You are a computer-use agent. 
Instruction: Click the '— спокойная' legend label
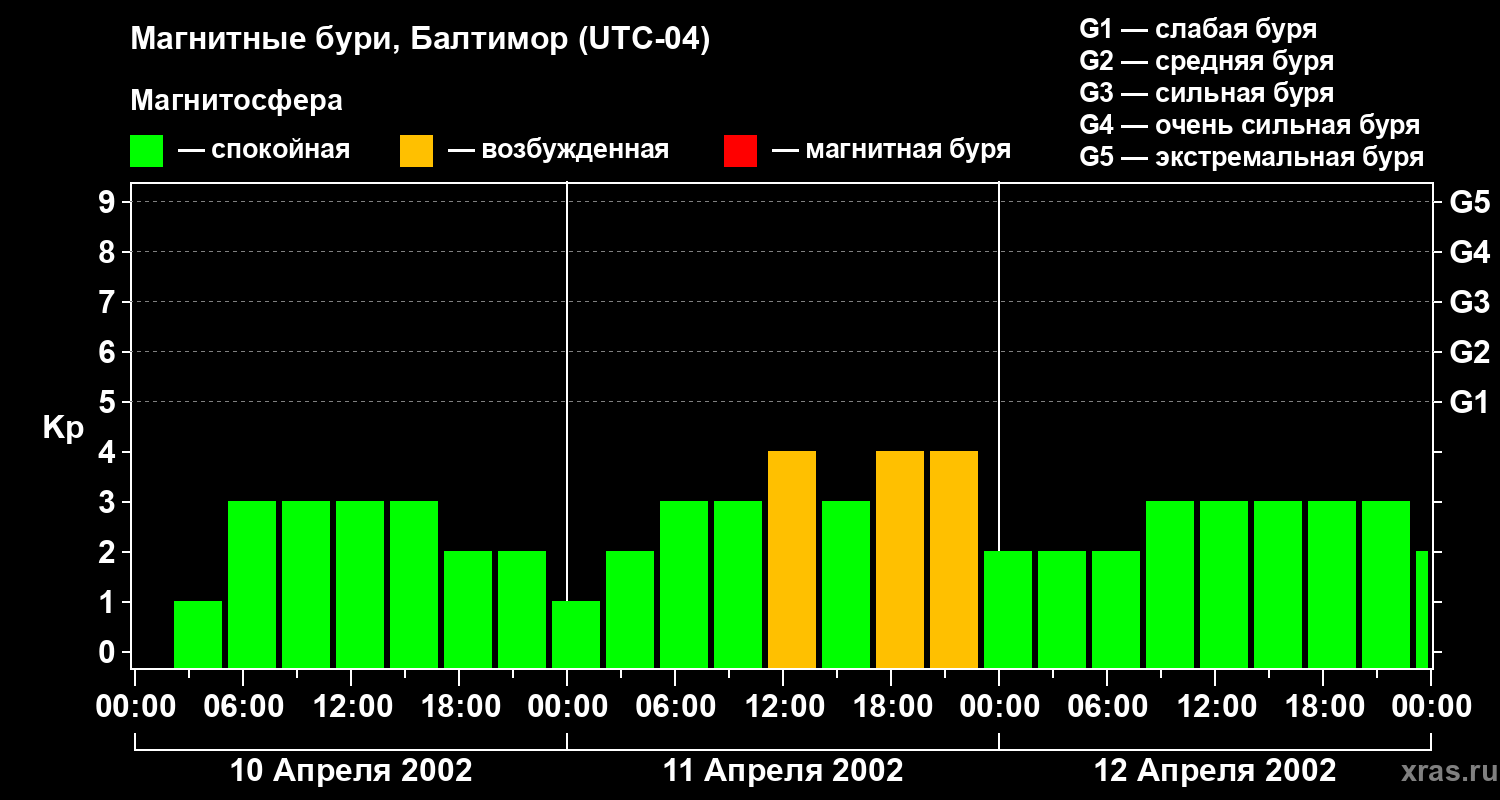coord(264,151)
